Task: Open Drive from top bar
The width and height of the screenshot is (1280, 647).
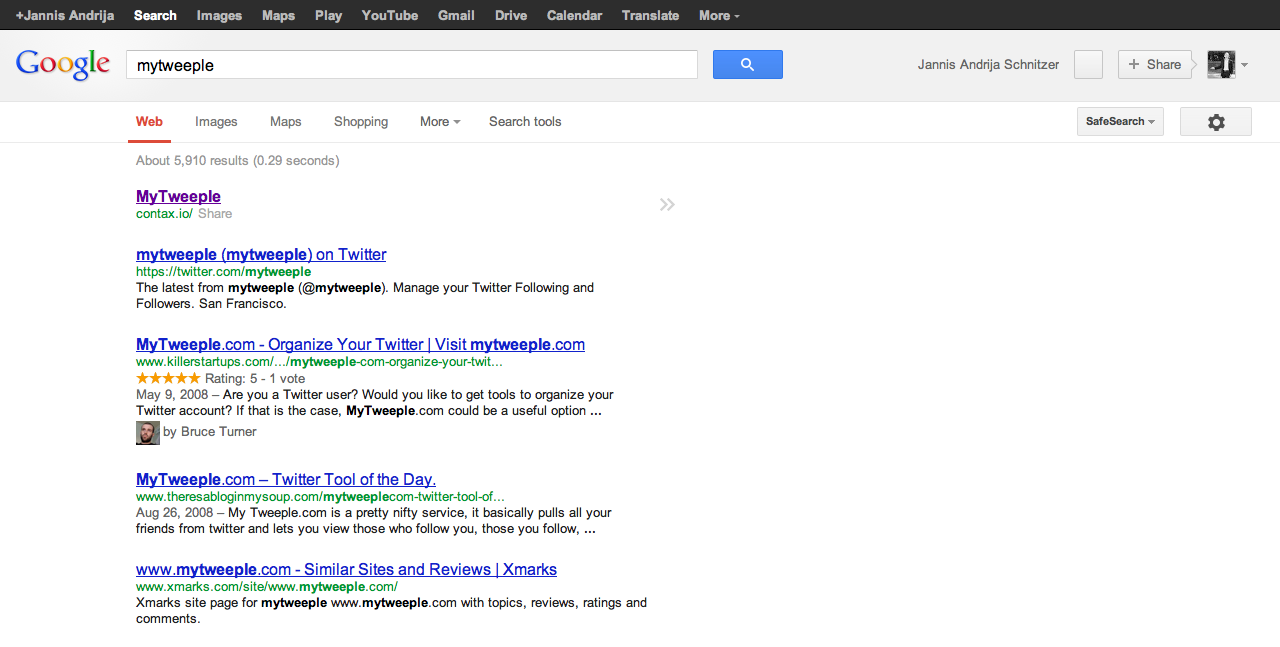Action: pos(511,15)
